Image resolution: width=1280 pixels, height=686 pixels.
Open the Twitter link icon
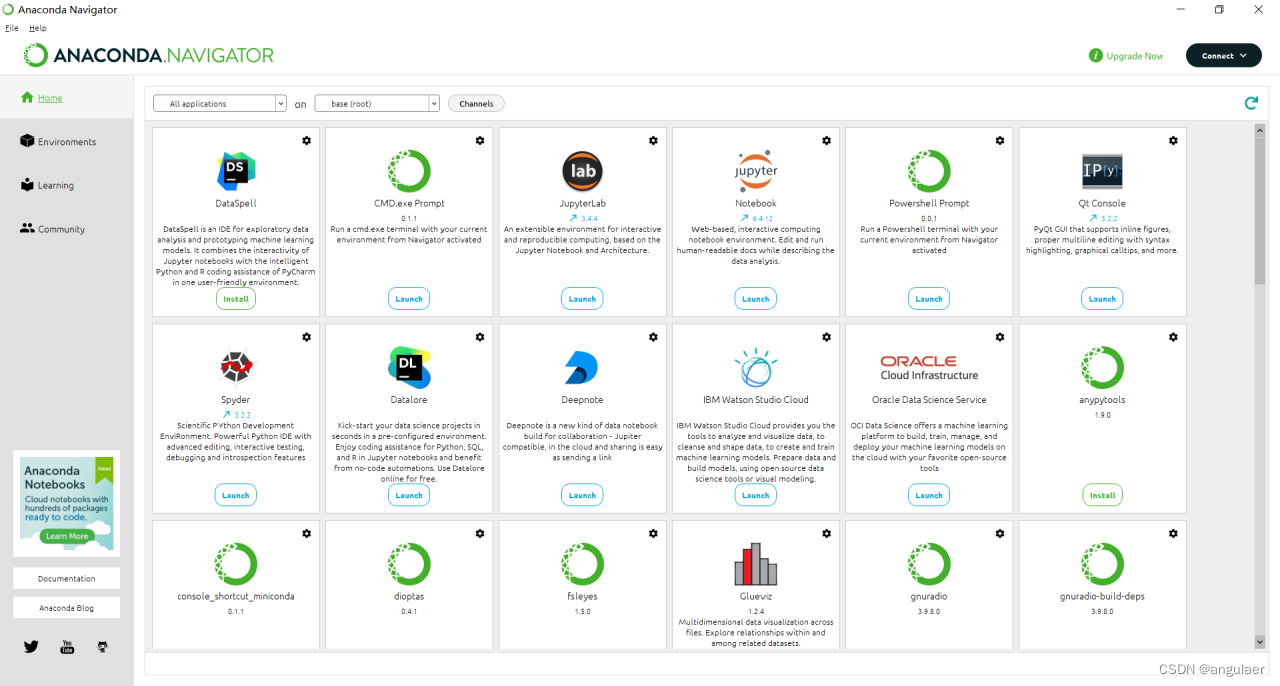tap(31, 647)
